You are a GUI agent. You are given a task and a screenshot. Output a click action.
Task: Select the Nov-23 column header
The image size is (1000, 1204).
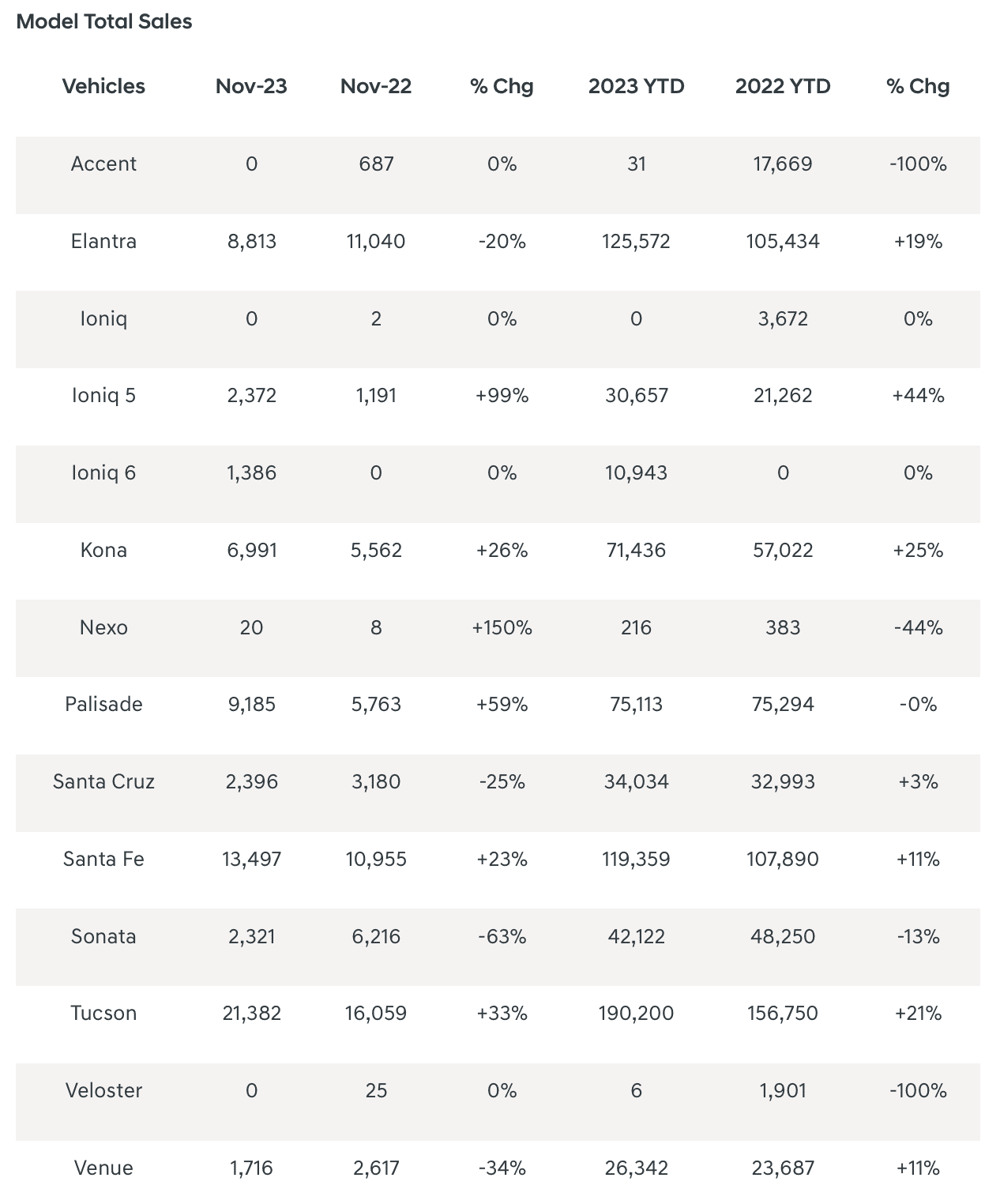coord(251,86)
